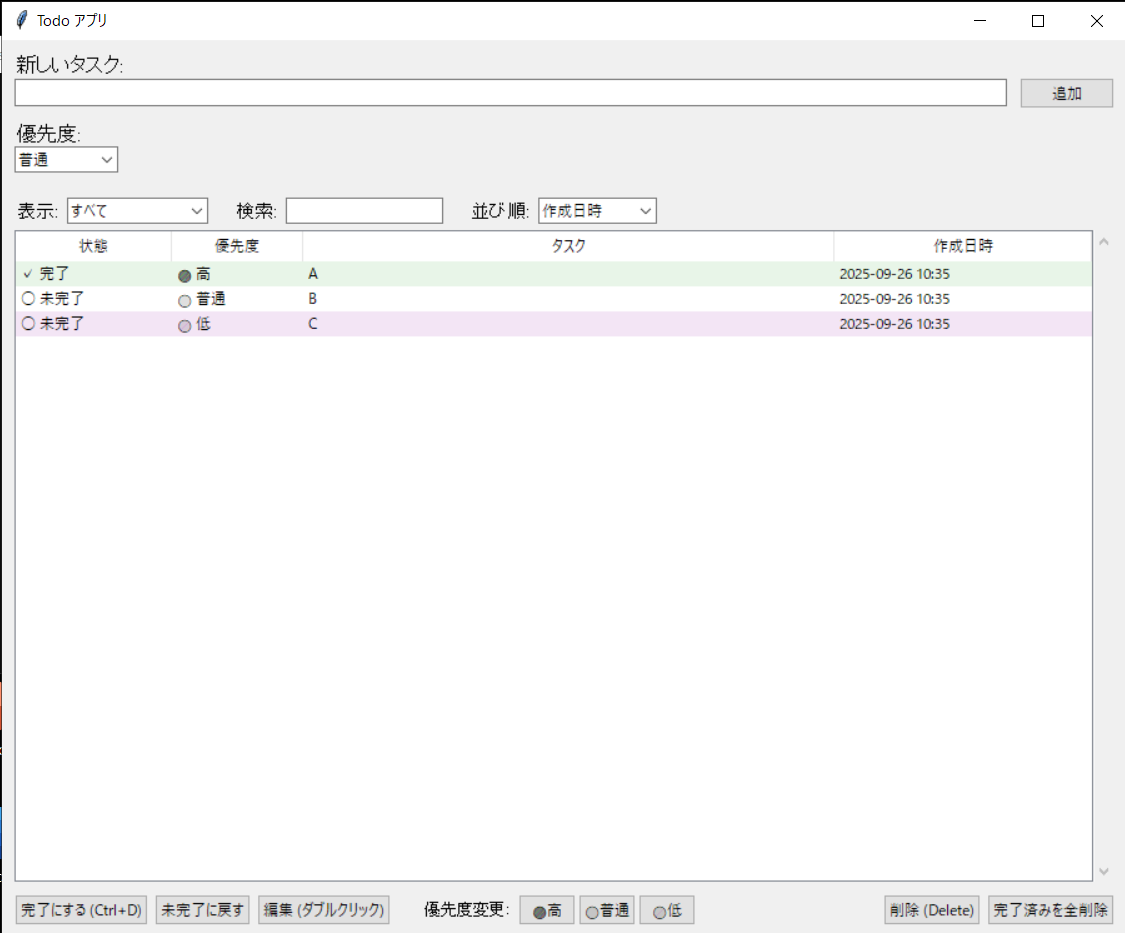Click the scrollbar up arrow
The width and height of the screenshot is (1125, 933).
(x=1104, y=242)
